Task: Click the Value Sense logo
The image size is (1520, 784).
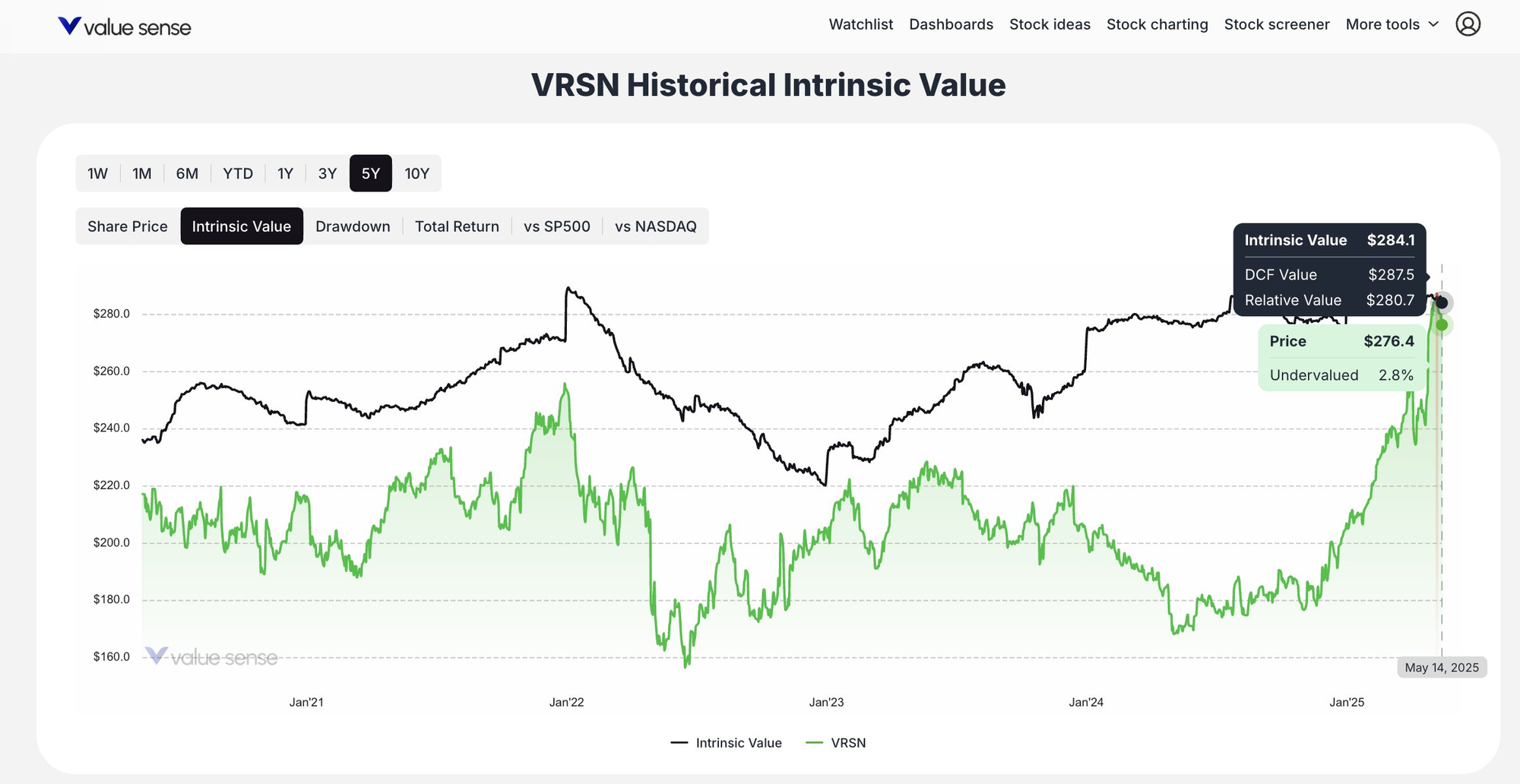Action: (124, 26)
